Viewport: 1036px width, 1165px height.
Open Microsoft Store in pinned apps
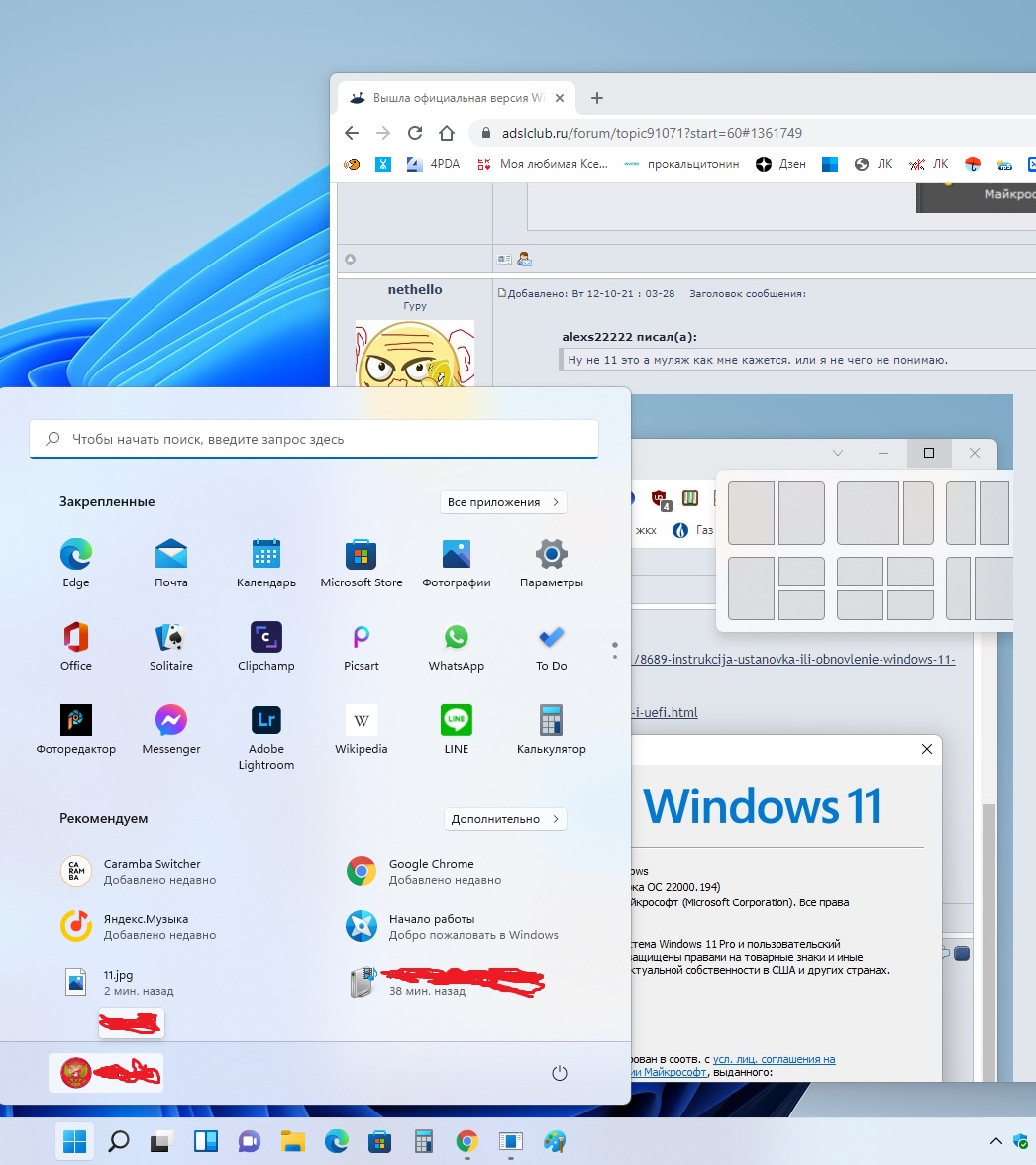click(361, 563)
